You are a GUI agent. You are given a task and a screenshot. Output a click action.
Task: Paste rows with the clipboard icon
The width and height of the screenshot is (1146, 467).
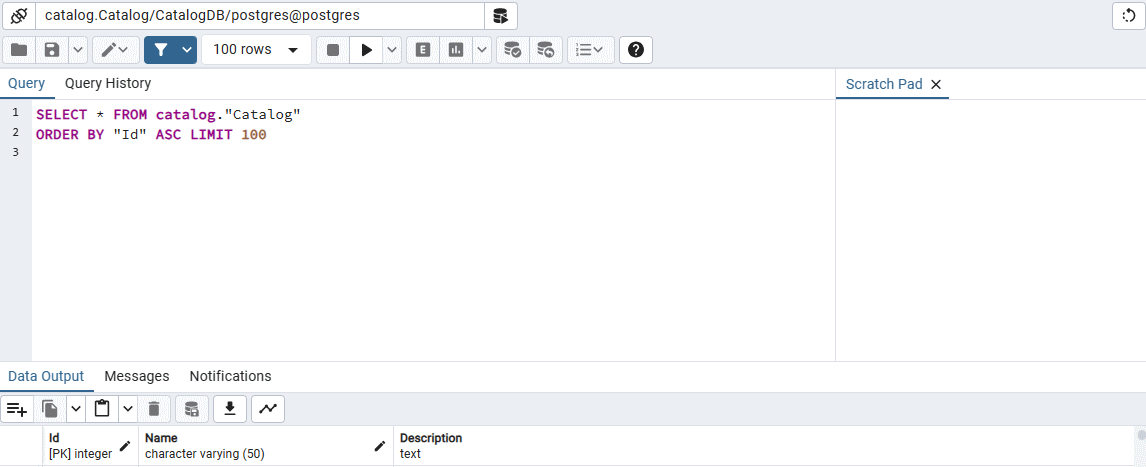[102, 409]
